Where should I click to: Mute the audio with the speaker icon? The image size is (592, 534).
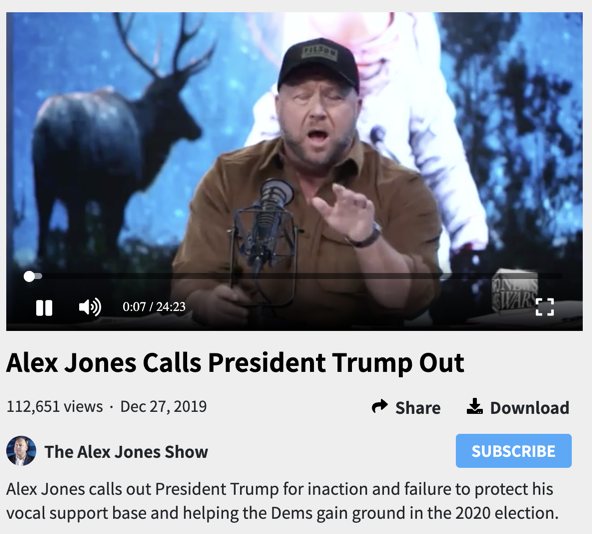coord(90,307)
